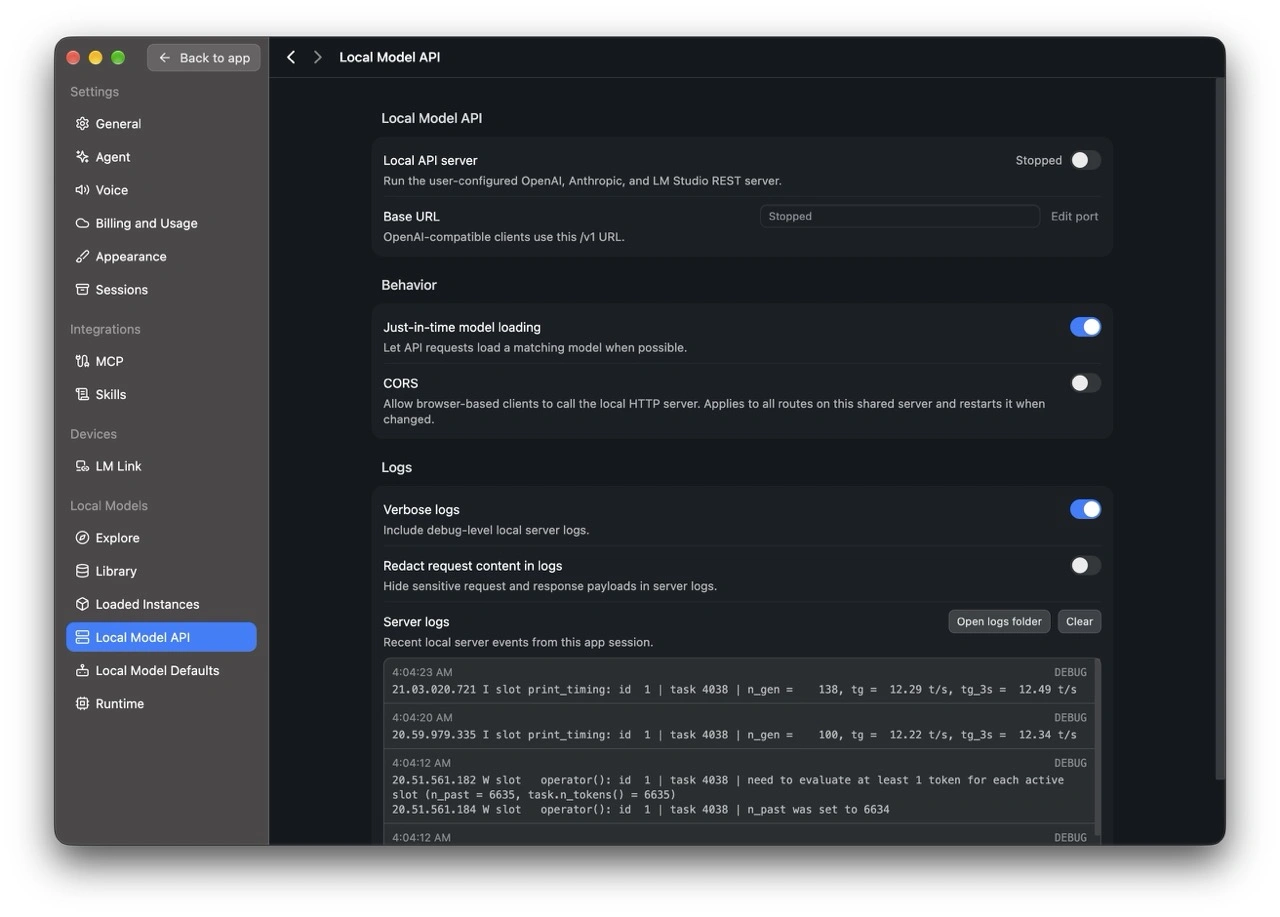Click the Server logs label
The width and height of the screenshot is (1280, 917).
(416, 622)
